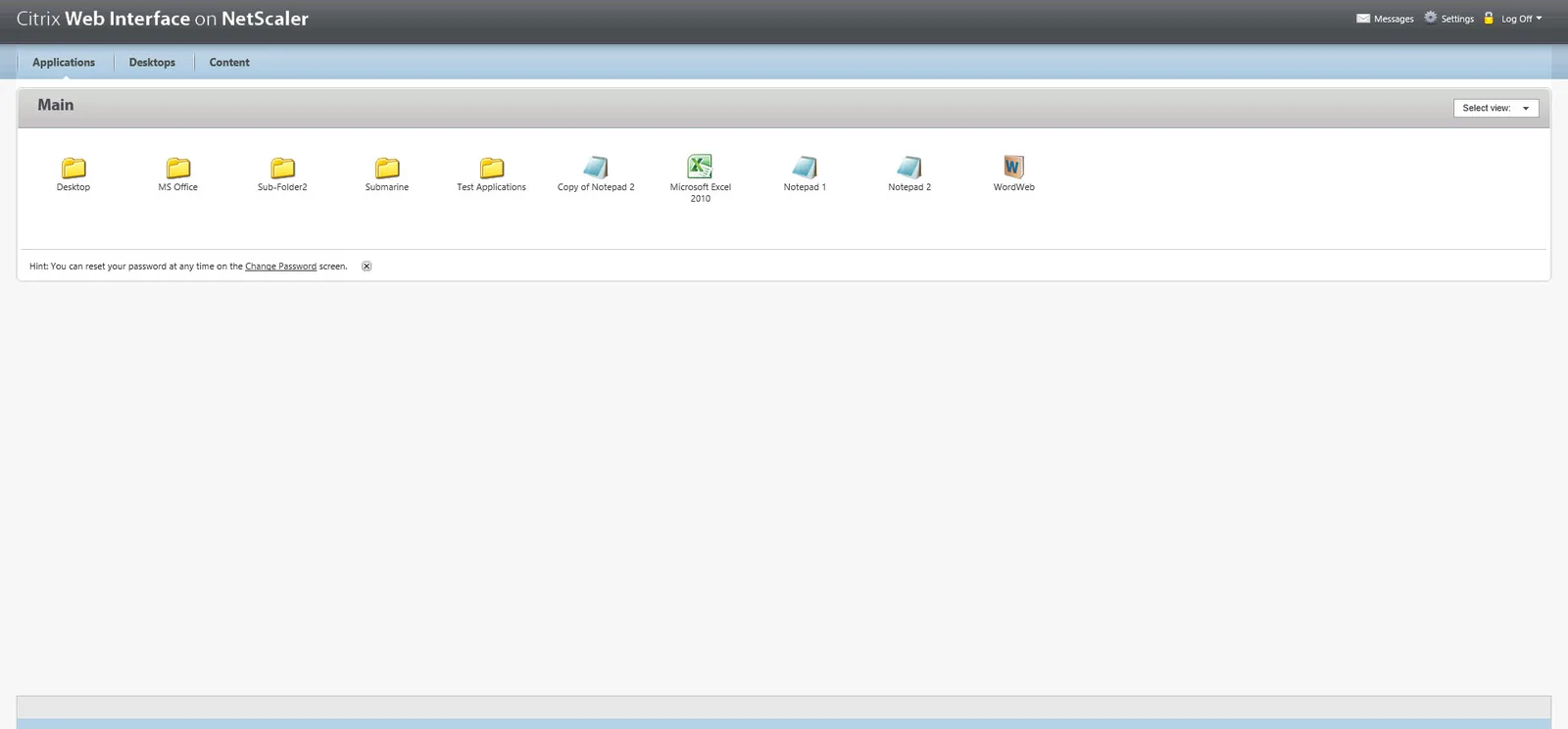Click the Messages text link
Screen dimensions: 1568x729
click(x=1394, y=19)
